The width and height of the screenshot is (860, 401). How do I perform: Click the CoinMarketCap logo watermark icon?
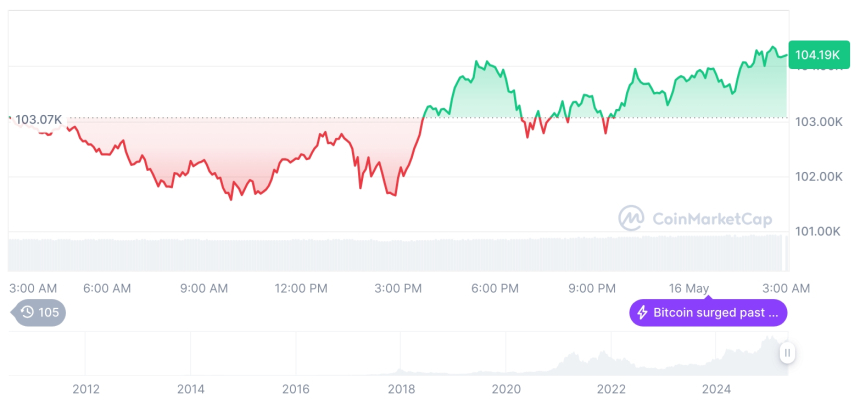[631, 218]
